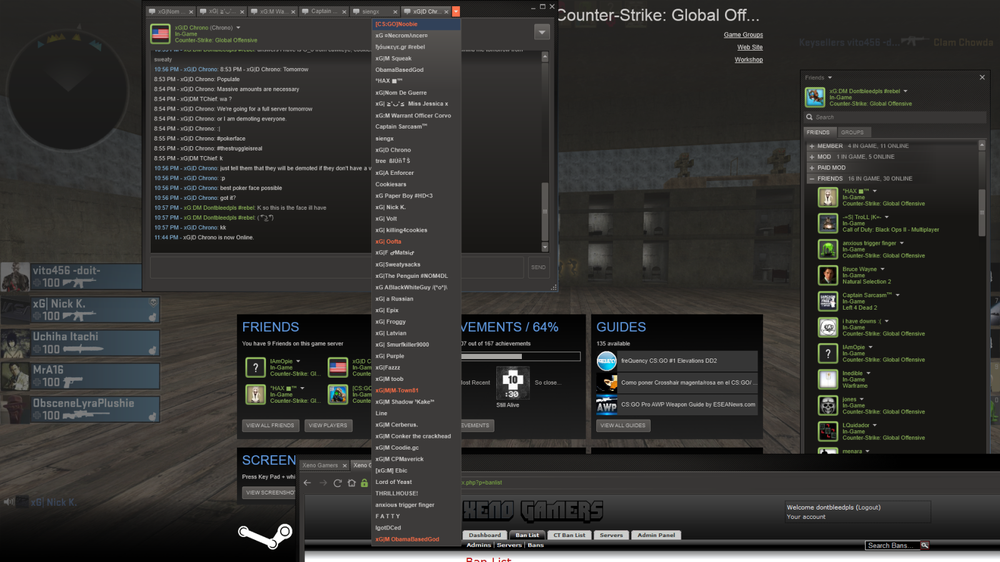The width and height of the screenshot is (1000, 562).
Task: Switch to the Captain chat tab
Action: [x=323, y=11]
